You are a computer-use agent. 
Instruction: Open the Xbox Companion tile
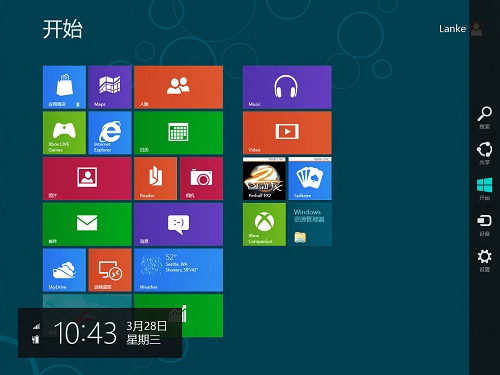(264, 224)
